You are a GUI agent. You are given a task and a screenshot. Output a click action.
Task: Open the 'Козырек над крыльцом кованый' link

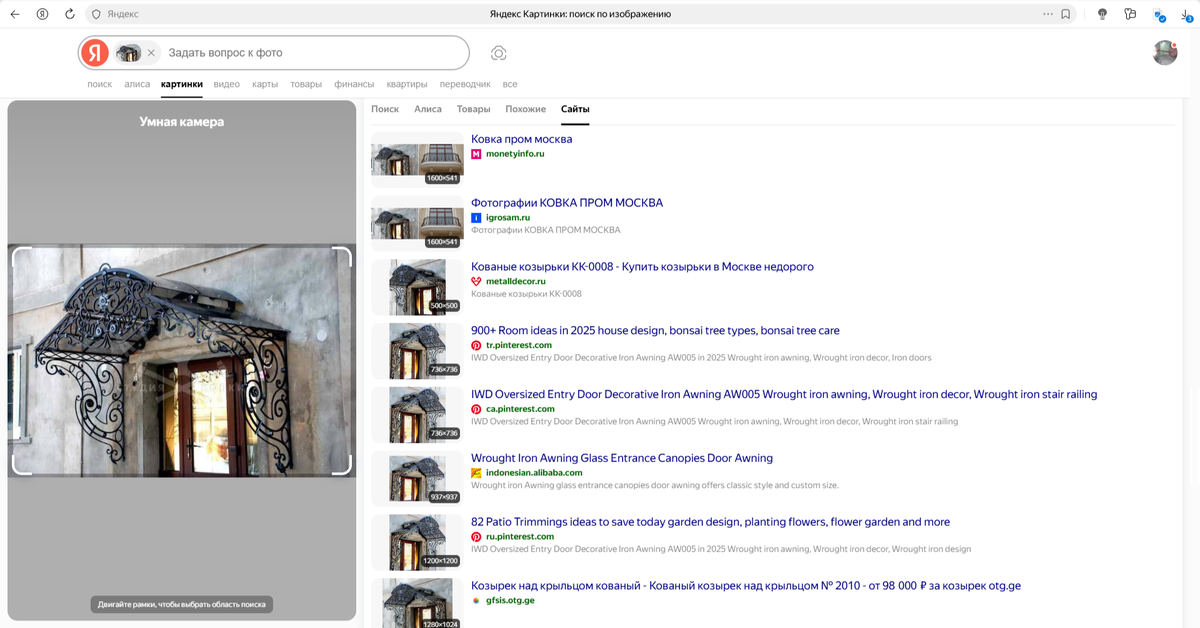click(x=746, y=586)
